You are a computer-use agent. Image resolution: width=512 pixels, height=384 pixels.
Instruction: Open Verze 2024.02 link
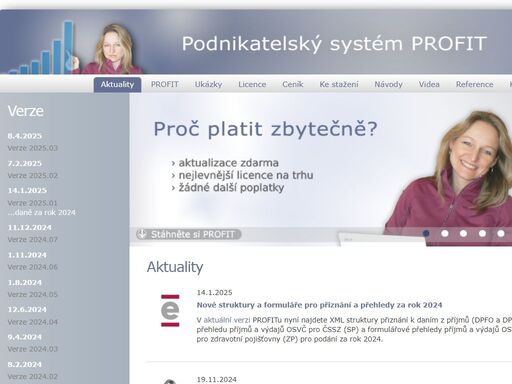[33, 377]
